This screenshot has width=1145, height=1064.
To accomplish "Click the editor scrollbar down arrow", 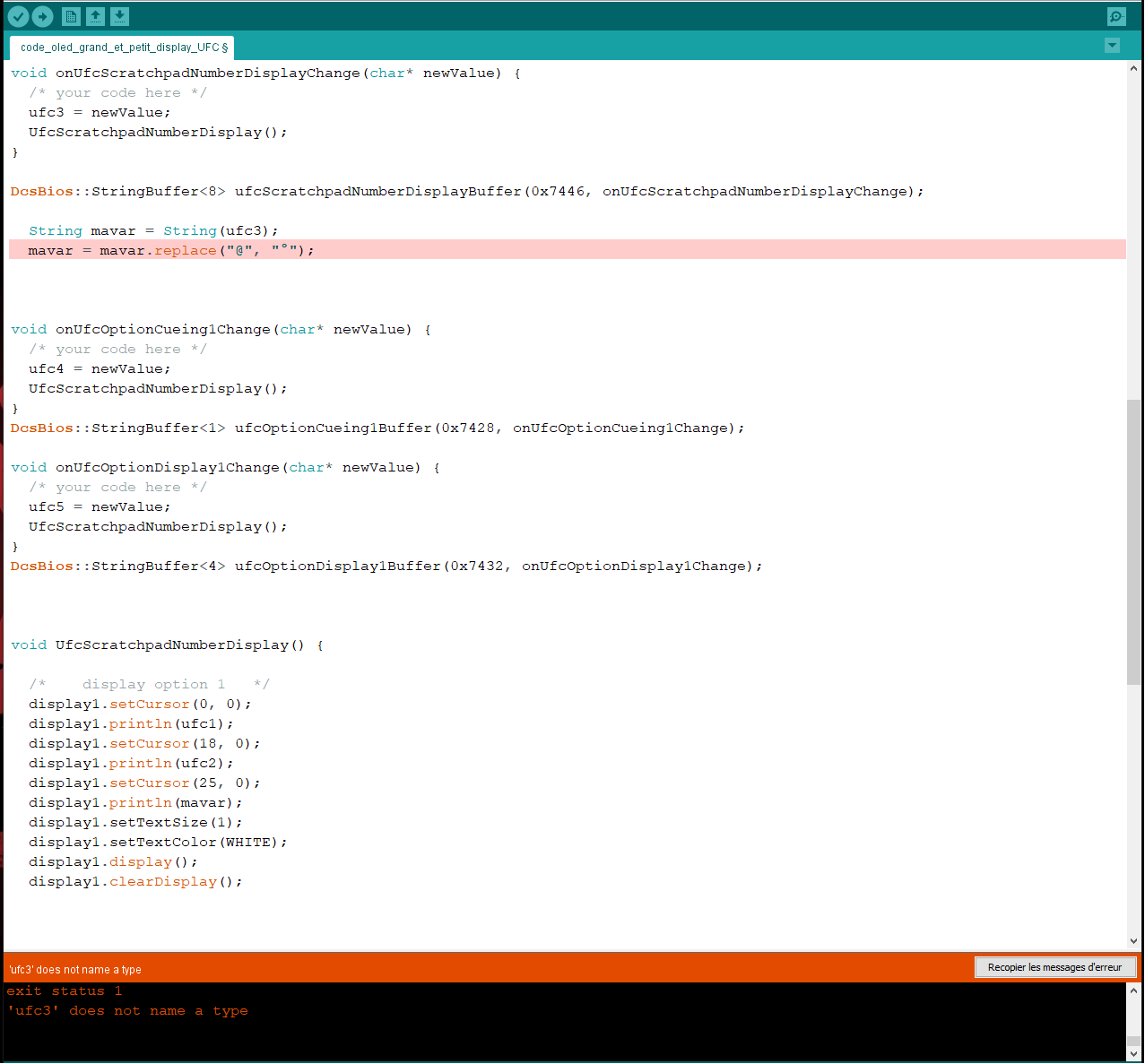I will click(1134, 941).
